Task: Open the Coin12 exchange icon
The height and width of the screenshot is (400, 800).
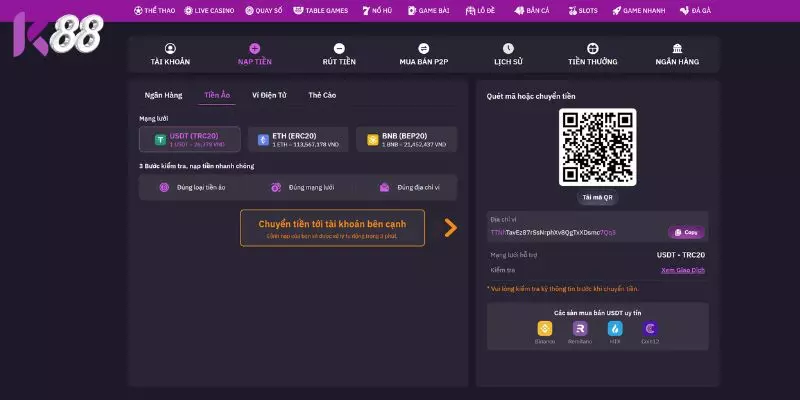Action: click(650, 328)
